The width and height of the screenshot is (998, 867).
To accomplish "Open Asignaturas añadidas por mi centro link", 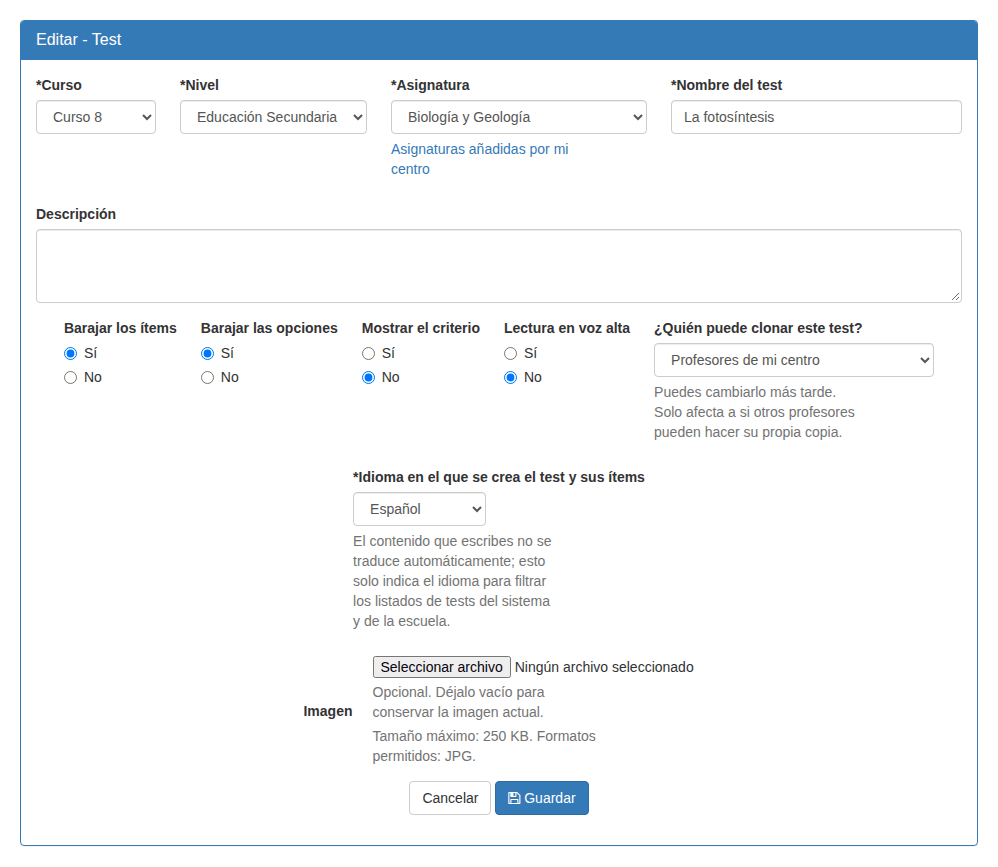I will pyautogui.click(x=479, y=159).
